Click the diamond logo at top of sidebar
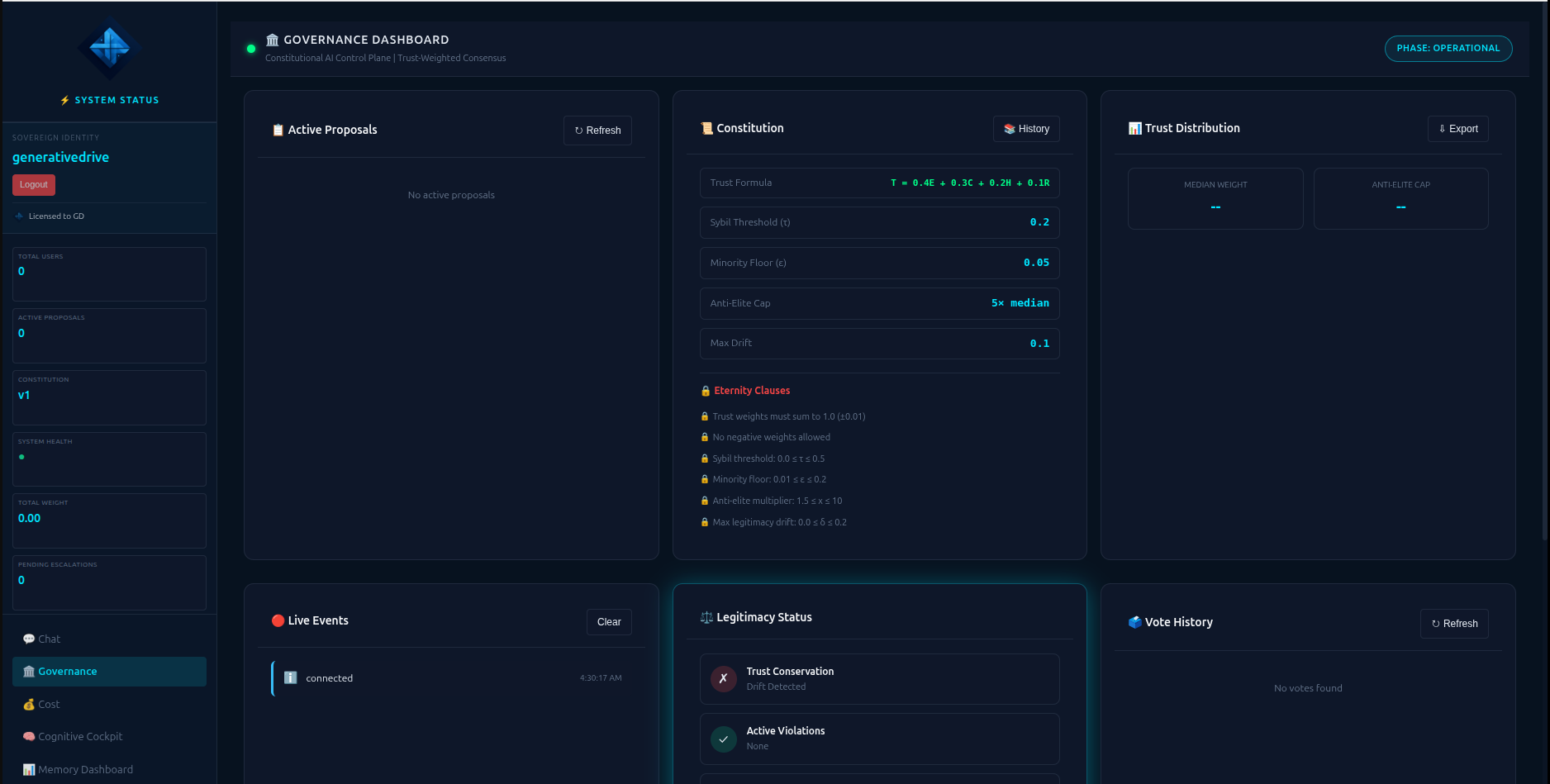The width and height of the screenshot is (1550, 784). [109, 49]
